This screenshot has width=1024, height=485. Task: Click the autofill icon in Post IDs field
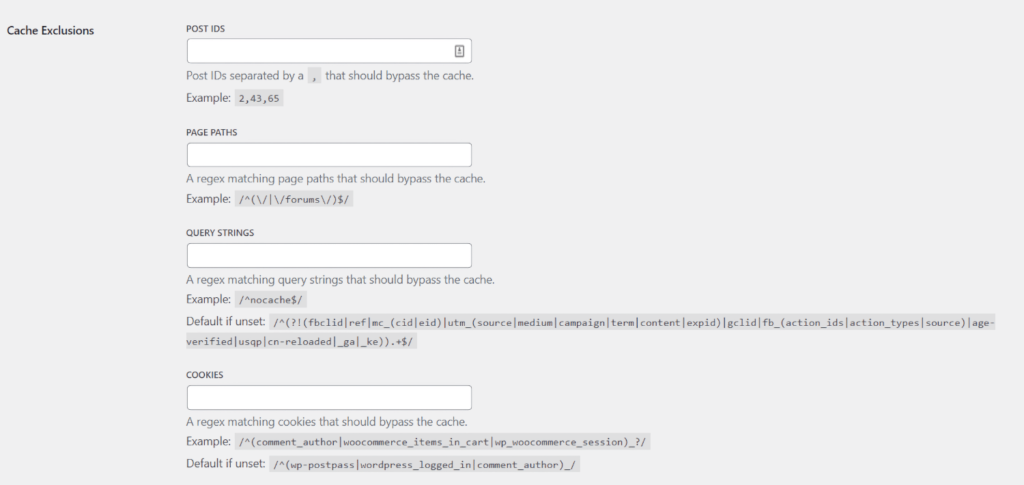[459, 51]
